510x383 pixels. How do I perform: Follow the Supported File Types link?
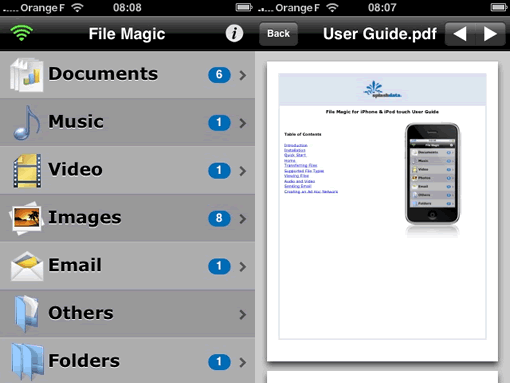click(304, 171)
